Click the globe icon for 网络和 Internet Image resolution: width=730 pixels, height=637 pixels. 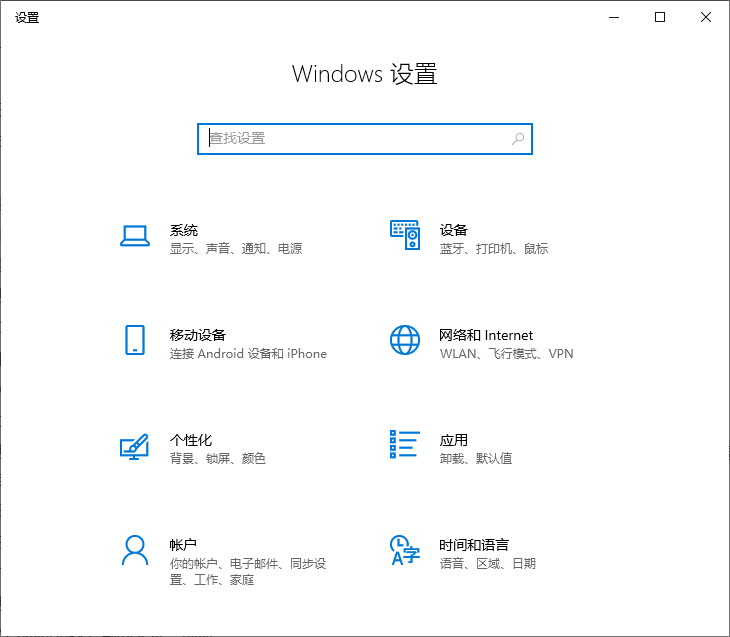pyautogui.click(x=405, y=340)
